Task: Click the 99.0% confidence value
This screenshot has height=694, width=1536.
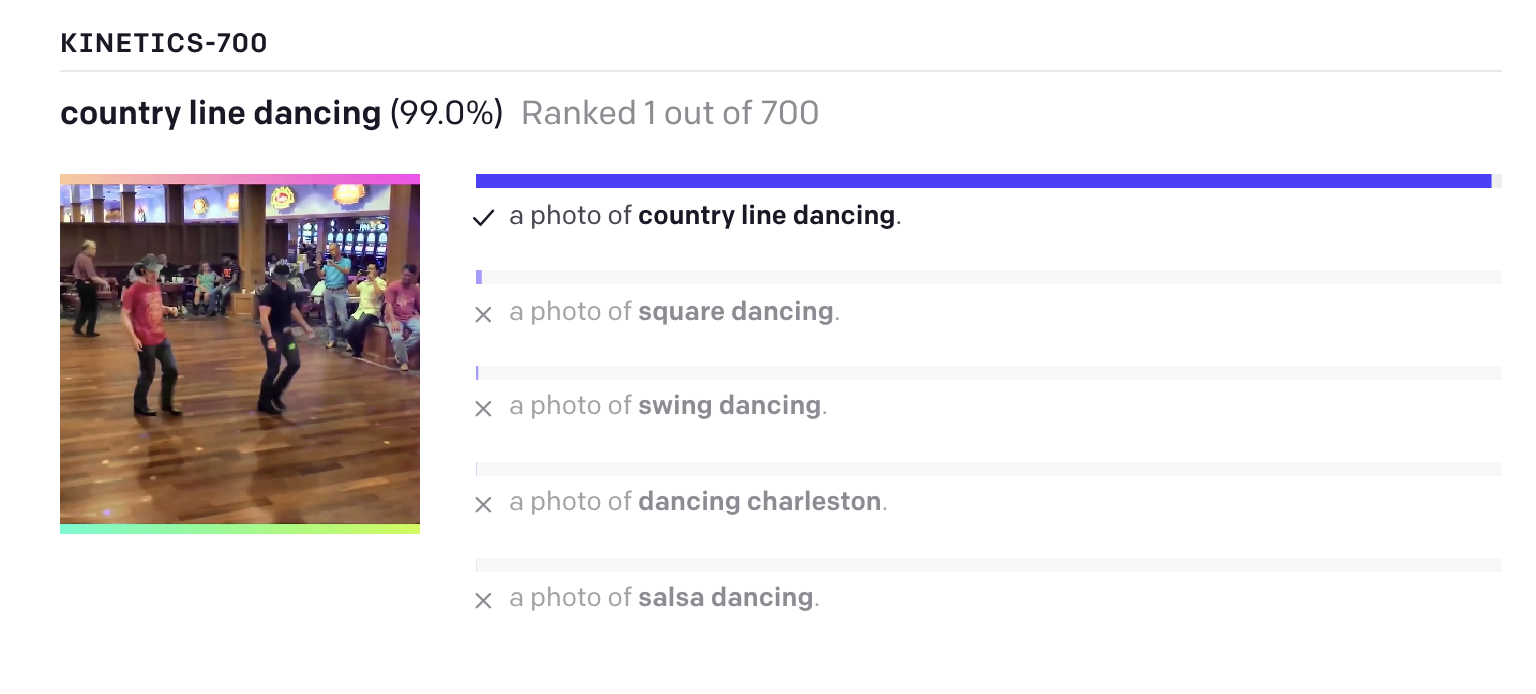Action: click(x=446, y=113)
